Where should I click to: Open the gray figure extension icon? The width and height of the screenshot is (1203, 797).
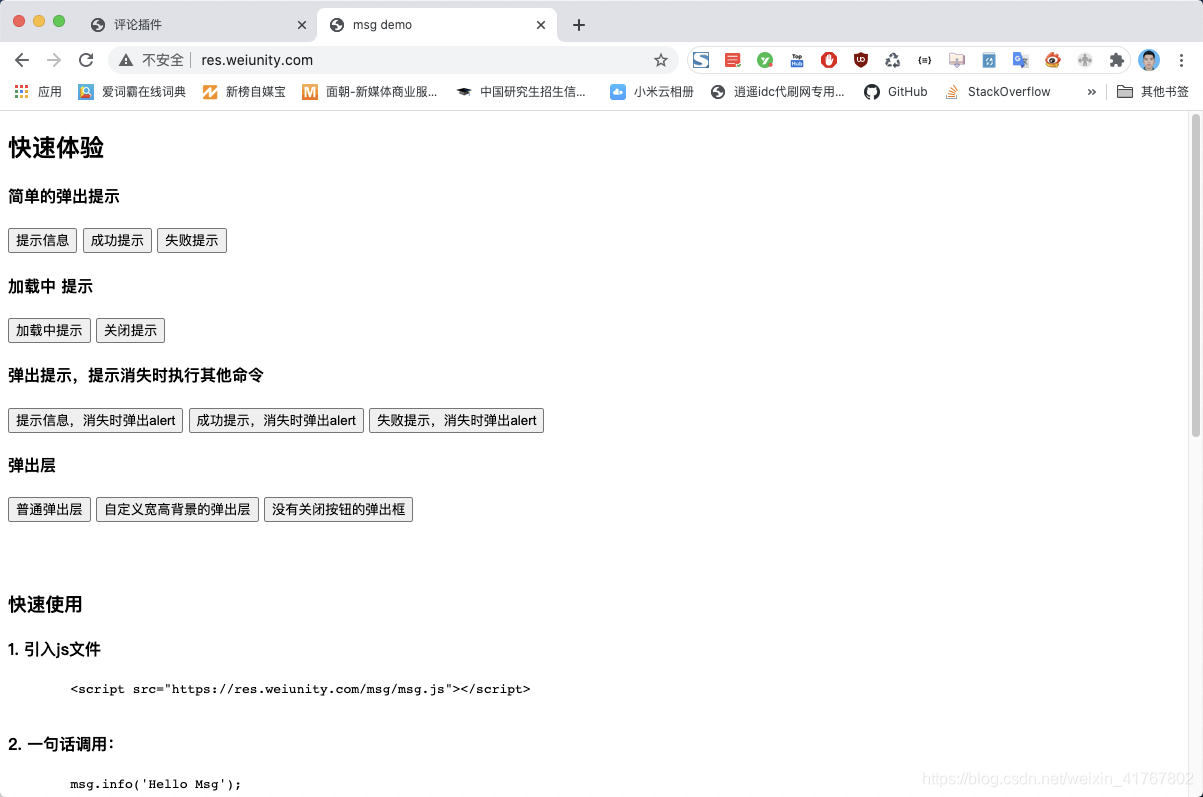coord(1085,60)
